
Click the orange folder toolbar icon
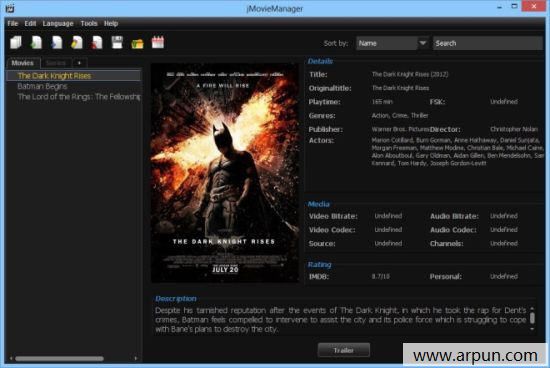138,44
